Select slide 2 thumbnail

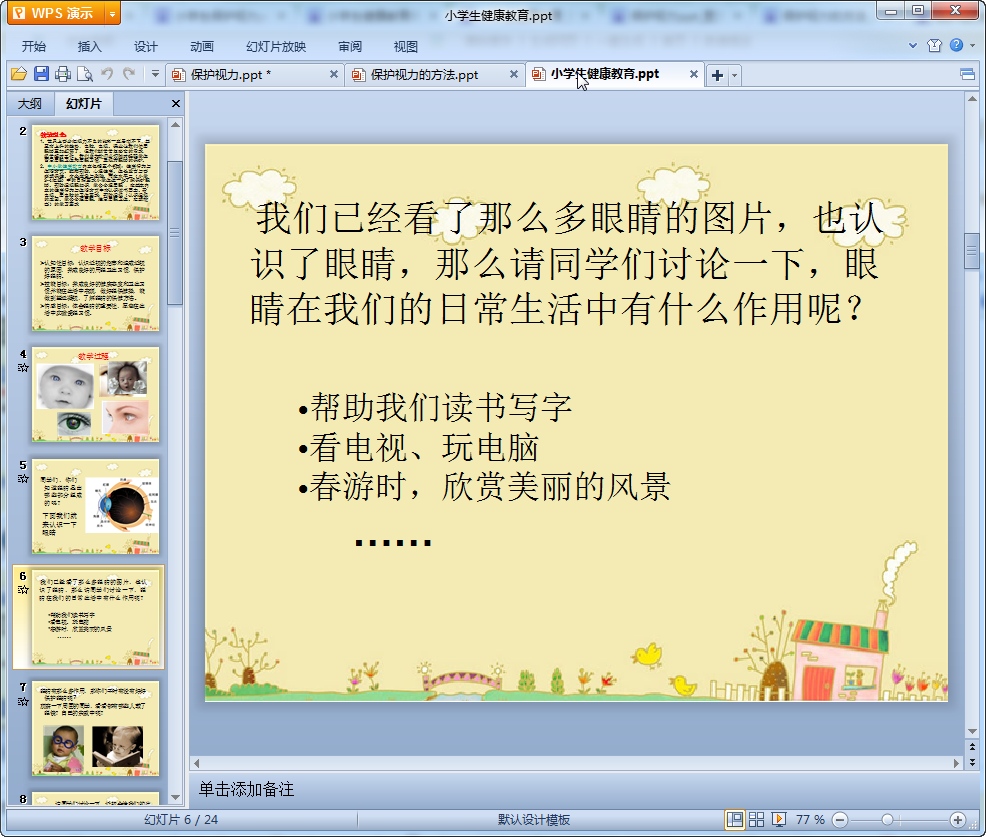[96, 172]
